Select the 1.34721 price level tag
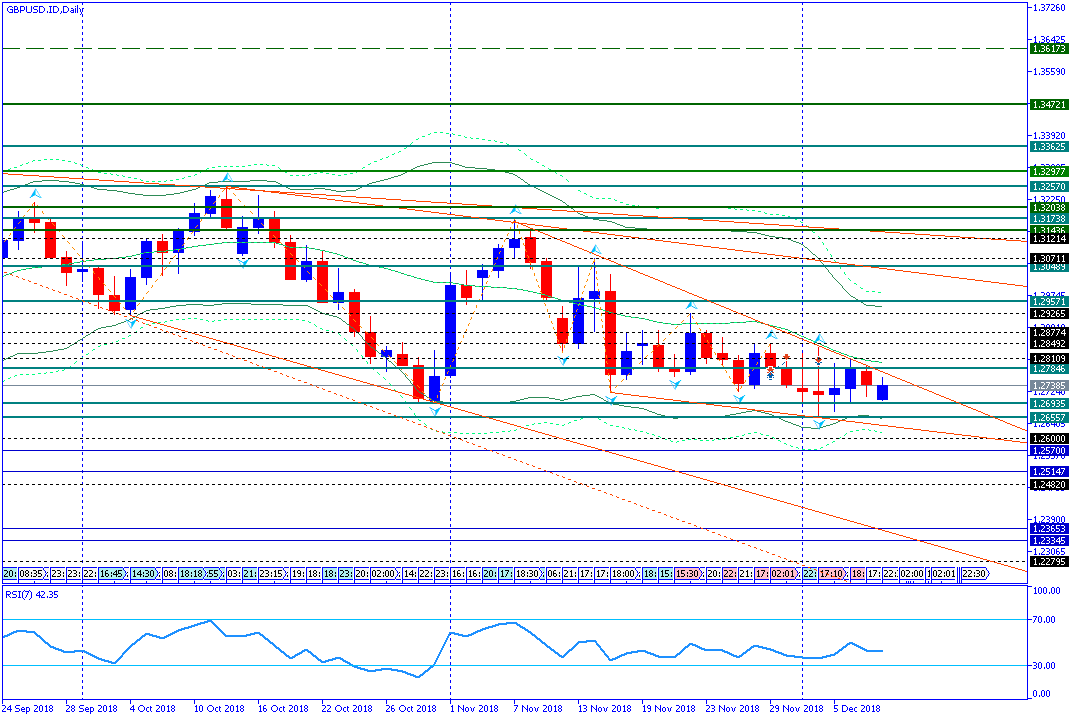The width and height of the screenshot is (1080, 720). [x=1049, y=104]
